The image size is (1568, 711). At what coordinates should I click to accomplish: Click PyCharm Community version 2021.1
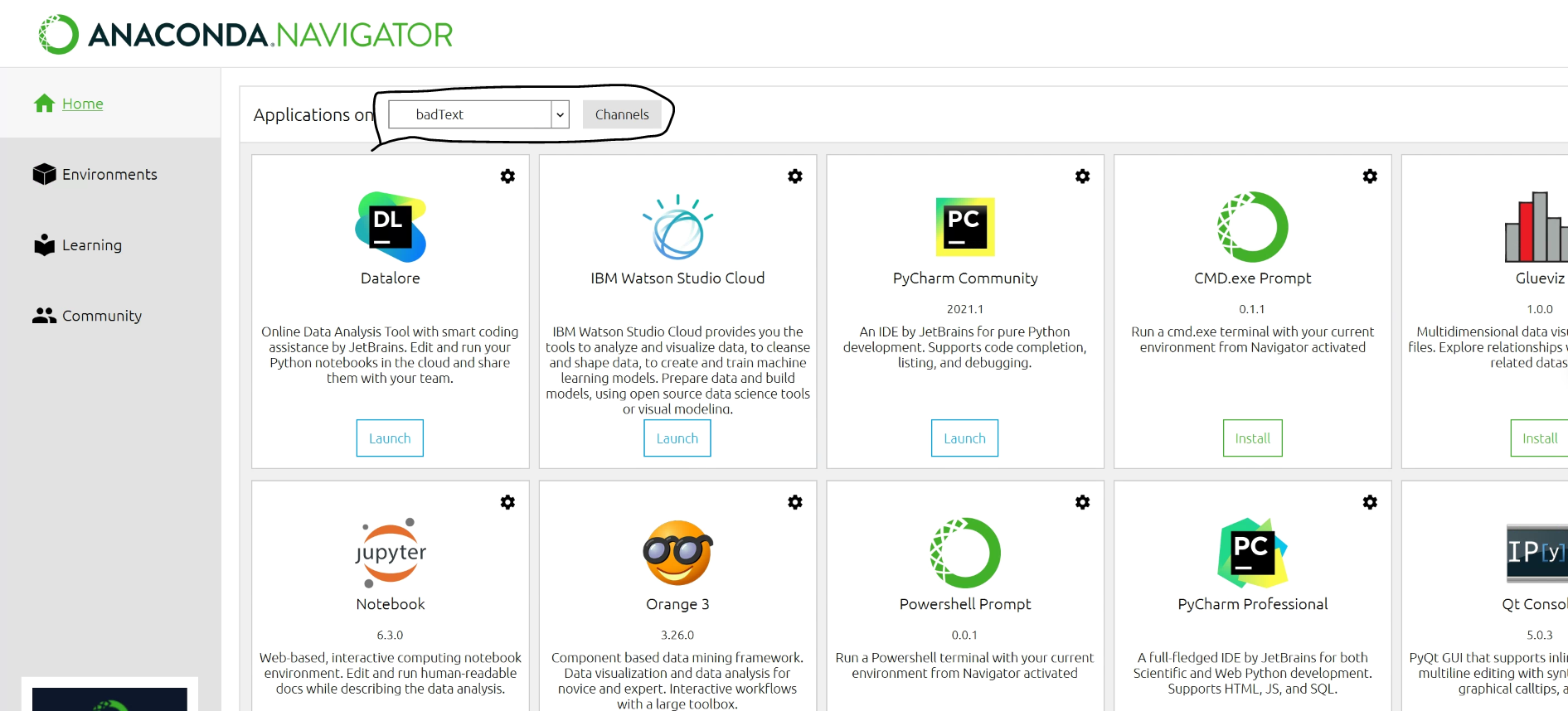[x=965, y=309]
